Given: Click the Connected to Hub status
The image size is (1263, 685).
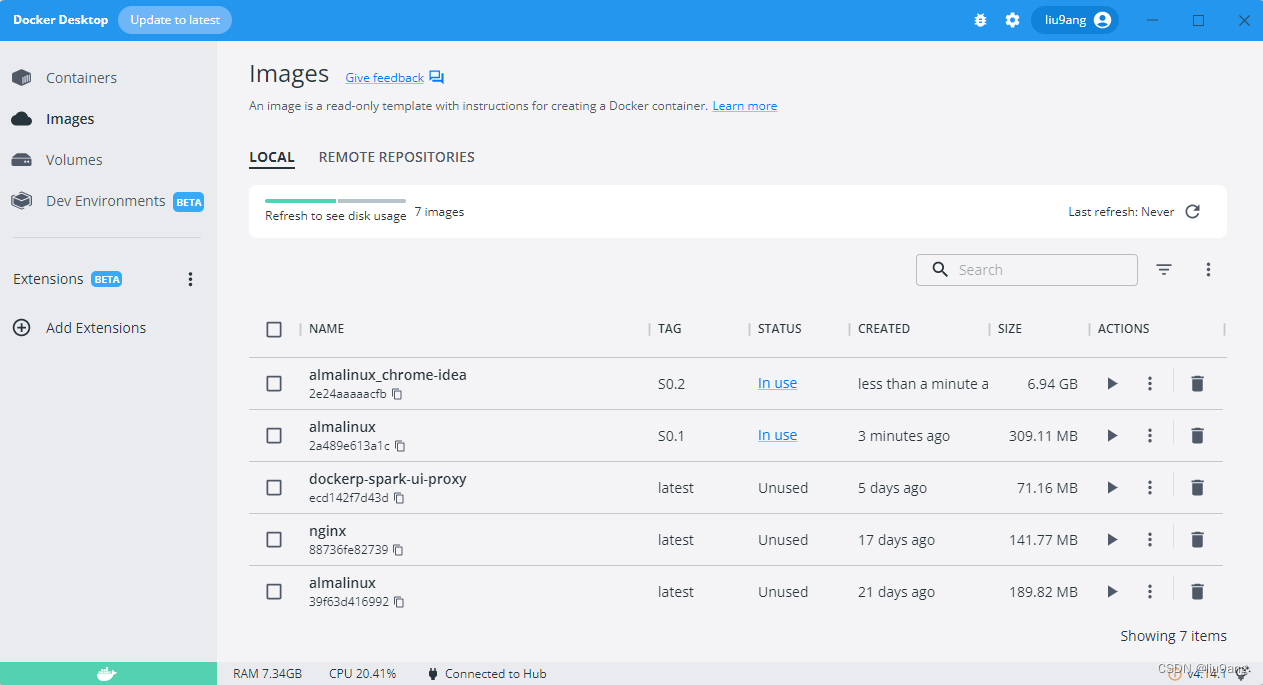Looking at the screenshot, I should click(487, 674).
